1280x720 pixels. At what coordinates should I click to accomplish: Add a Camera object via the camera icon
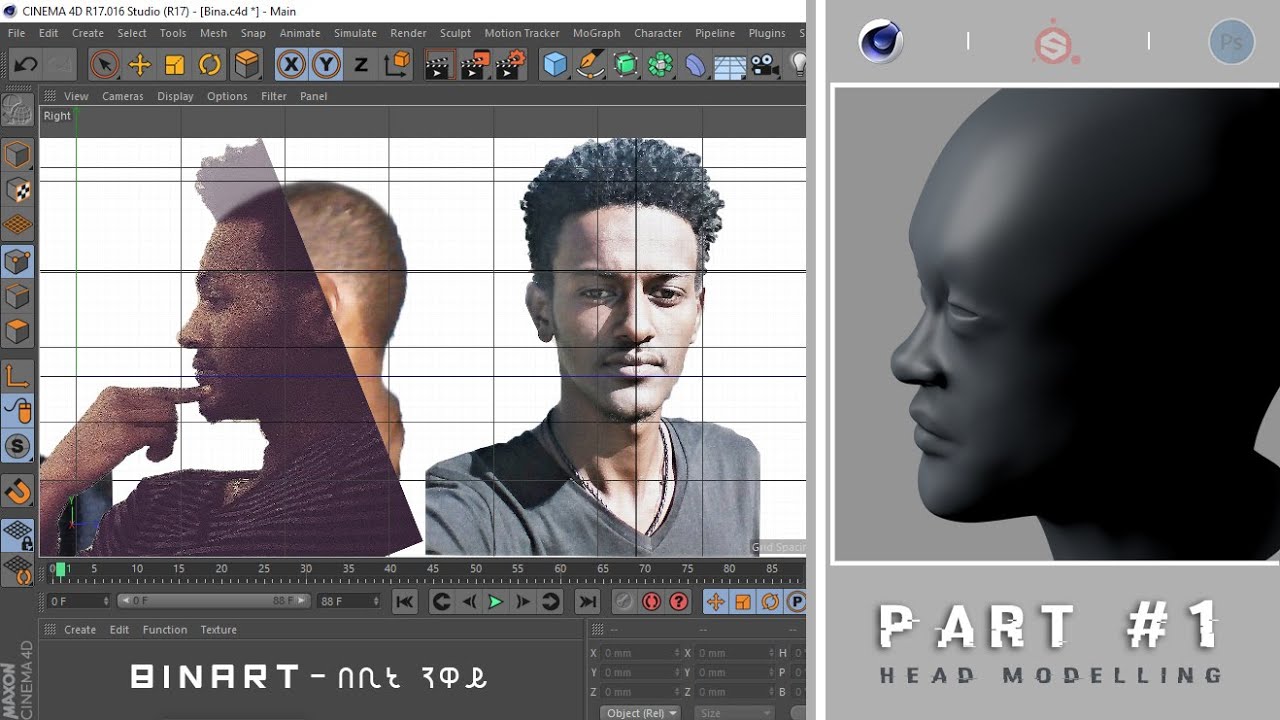pos(765,66)
